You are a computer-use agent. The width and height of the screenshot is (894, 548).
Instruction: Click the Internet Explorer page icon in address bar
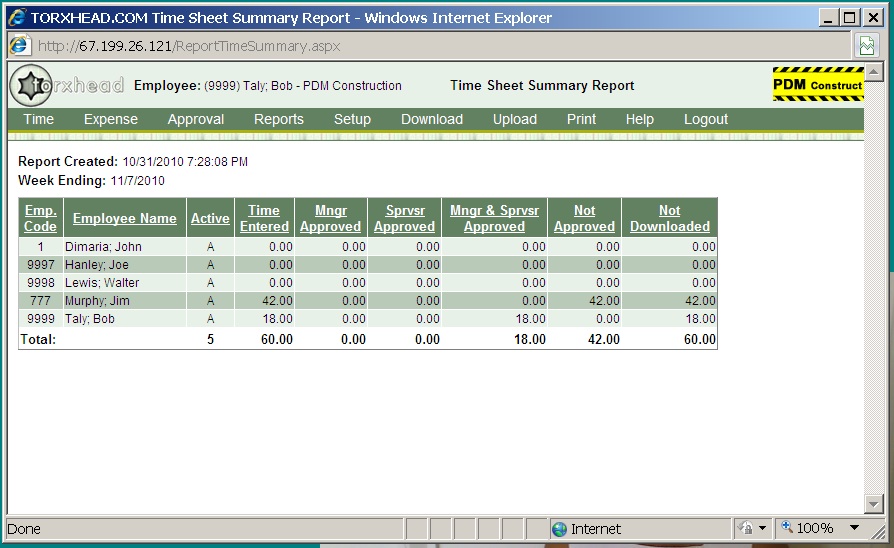click(19, 46)
